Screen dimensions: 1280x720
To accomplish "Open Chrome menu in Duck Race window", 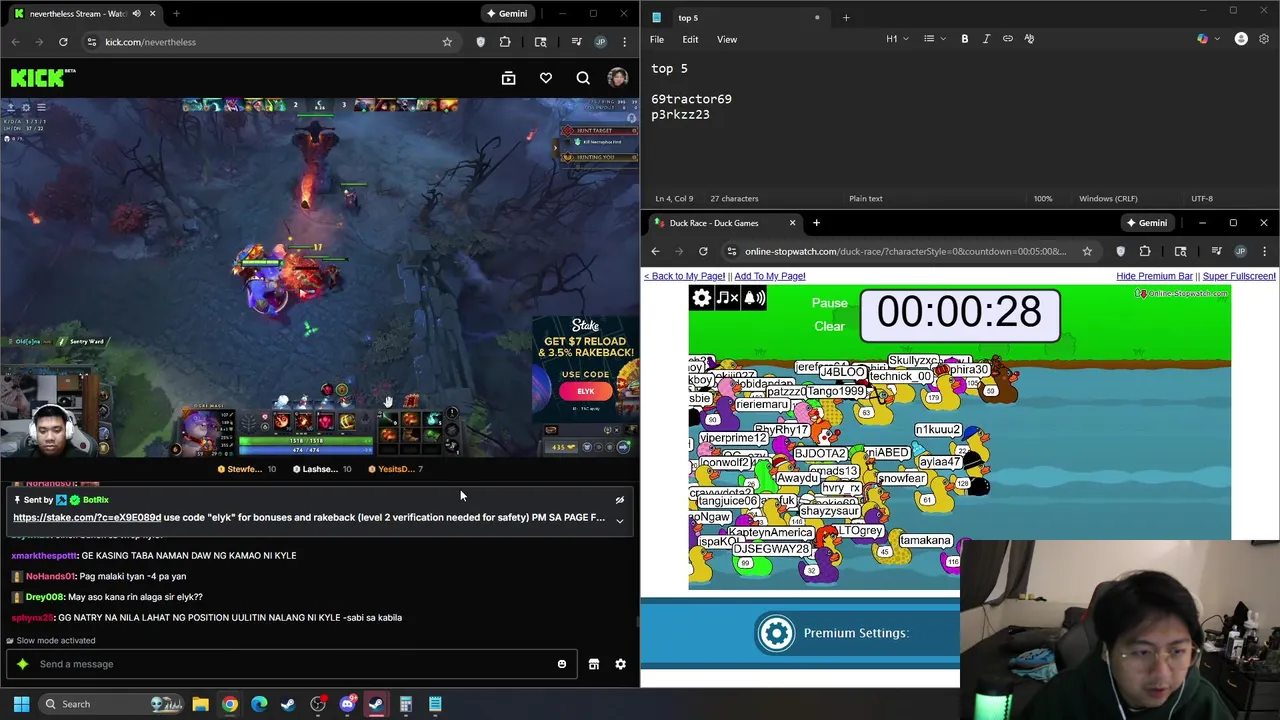I will [1264, 251].
